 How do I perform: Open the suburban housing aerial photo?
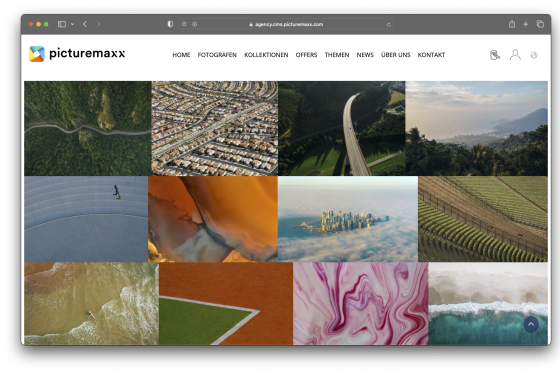point(215,128)
